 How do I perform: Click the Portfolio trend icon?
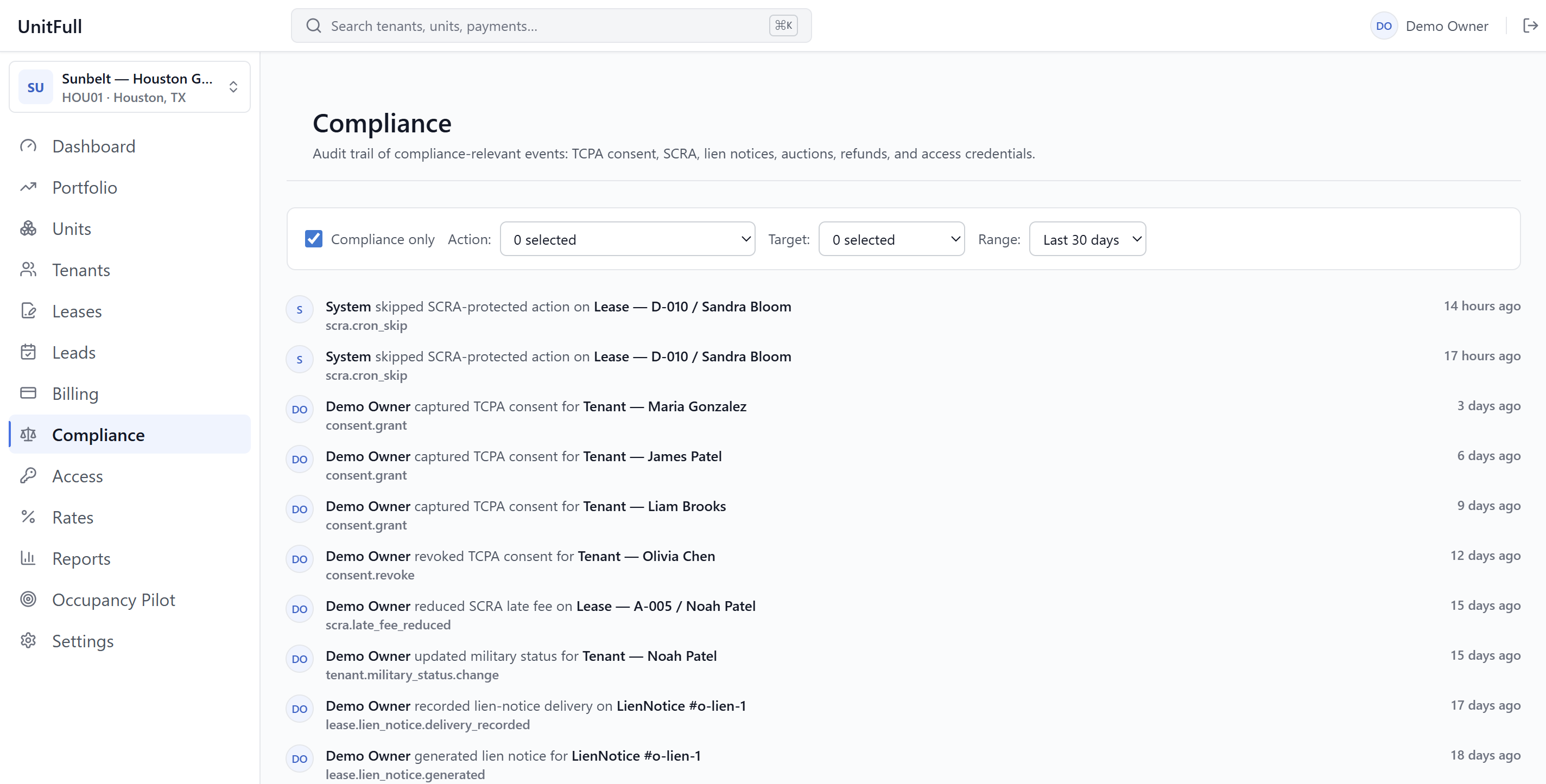(28, 187)
